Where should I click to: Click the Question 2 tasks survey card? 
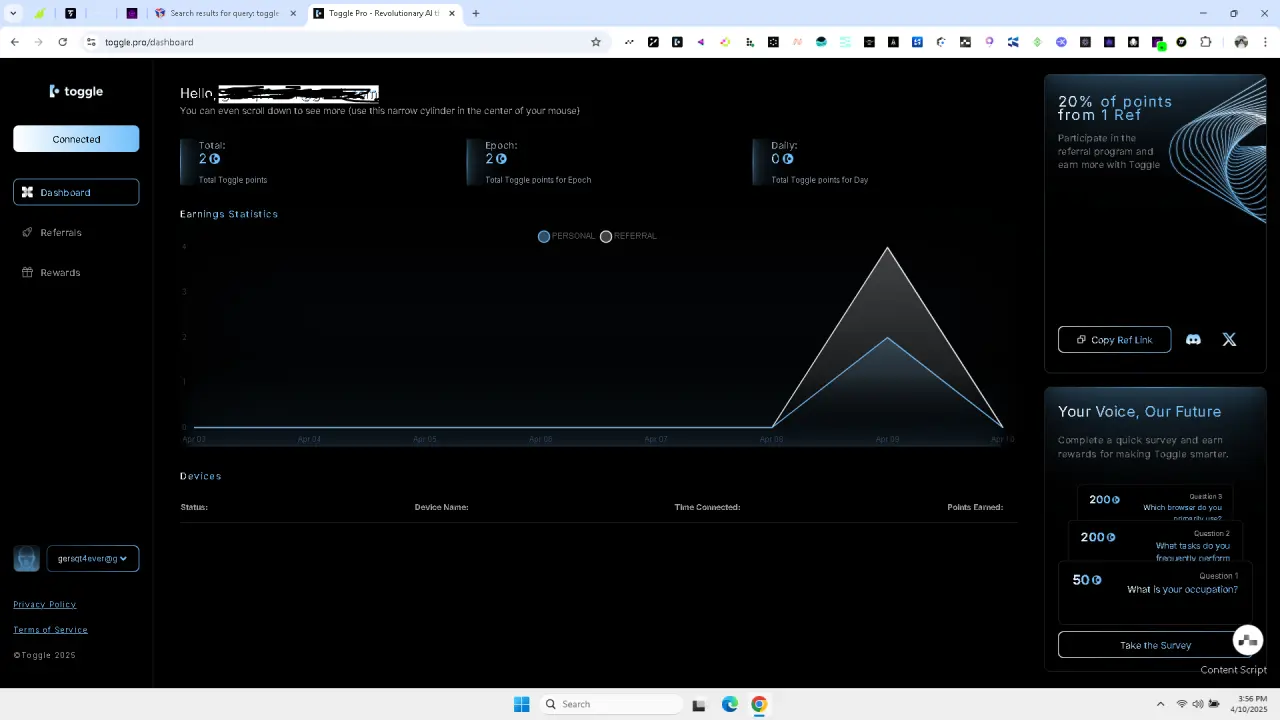(1155, 542)
